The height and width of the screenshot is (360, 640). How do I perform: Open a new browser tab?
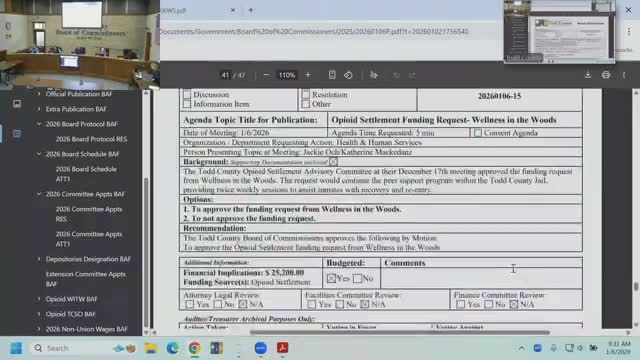coord(251,10)
